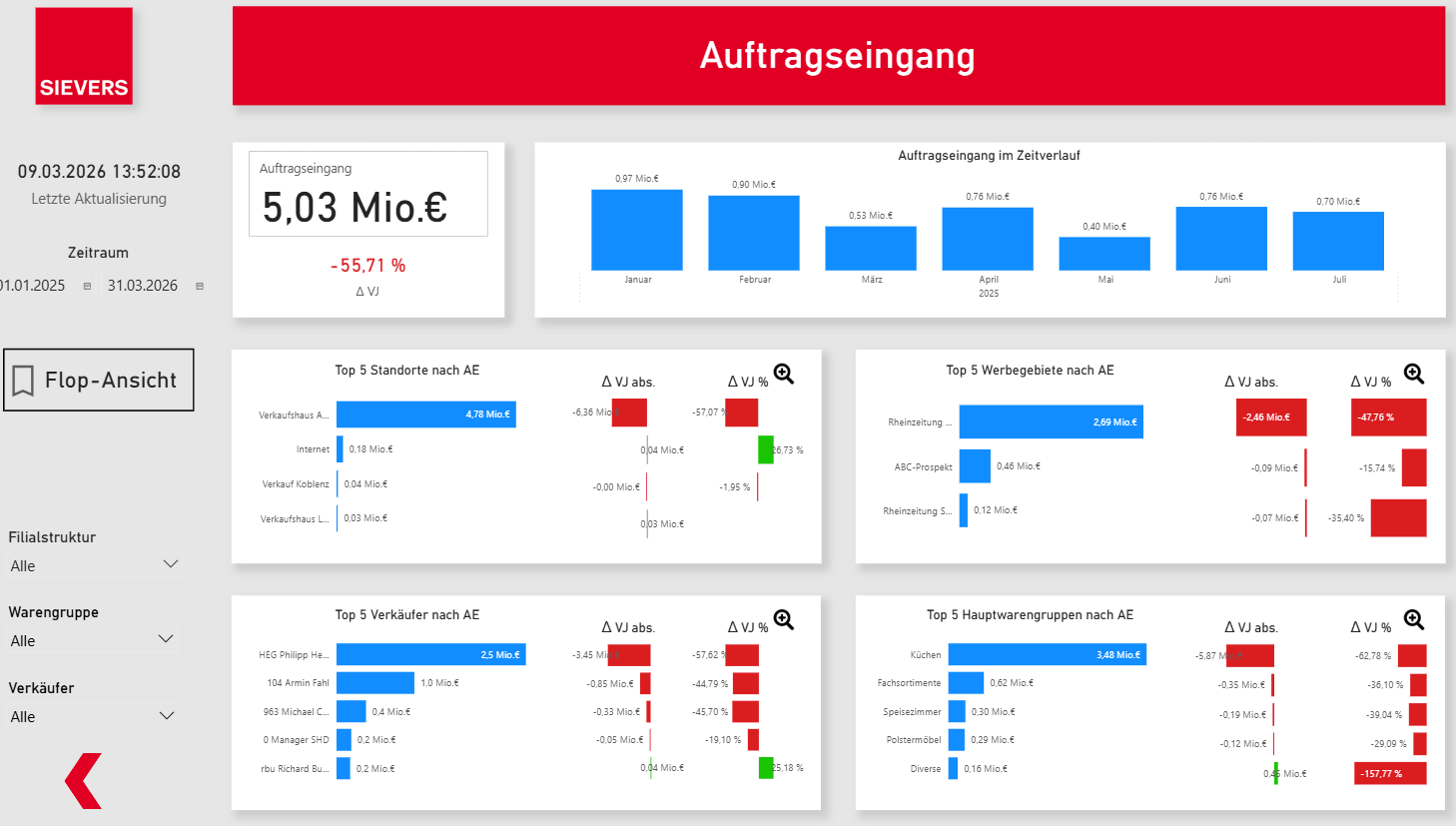
Task: Select the Februar bar in the time chart
Action: pos(754,233)
